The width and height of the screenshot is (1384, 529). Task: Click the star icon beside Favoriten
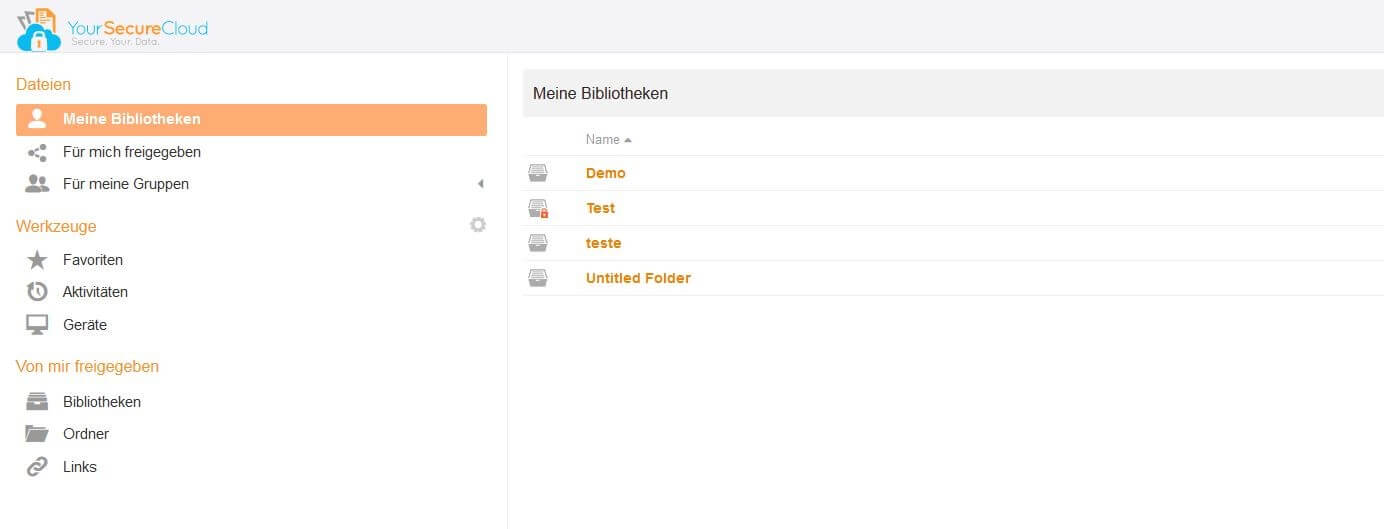click(37, 260)
